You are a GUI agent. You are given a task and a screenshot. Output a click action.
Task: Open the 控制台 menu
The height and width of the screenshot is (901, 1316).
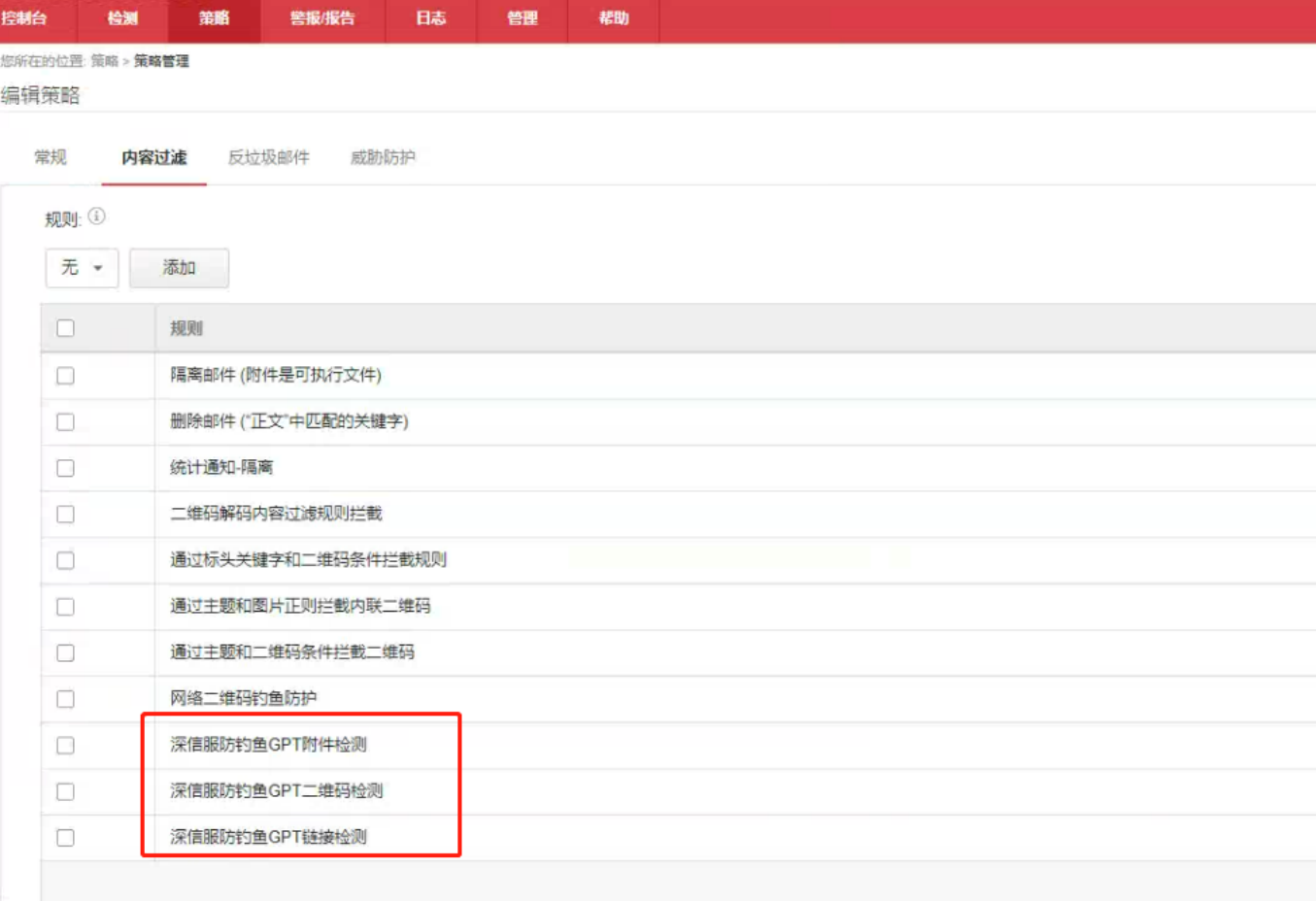tap(24, 18)
